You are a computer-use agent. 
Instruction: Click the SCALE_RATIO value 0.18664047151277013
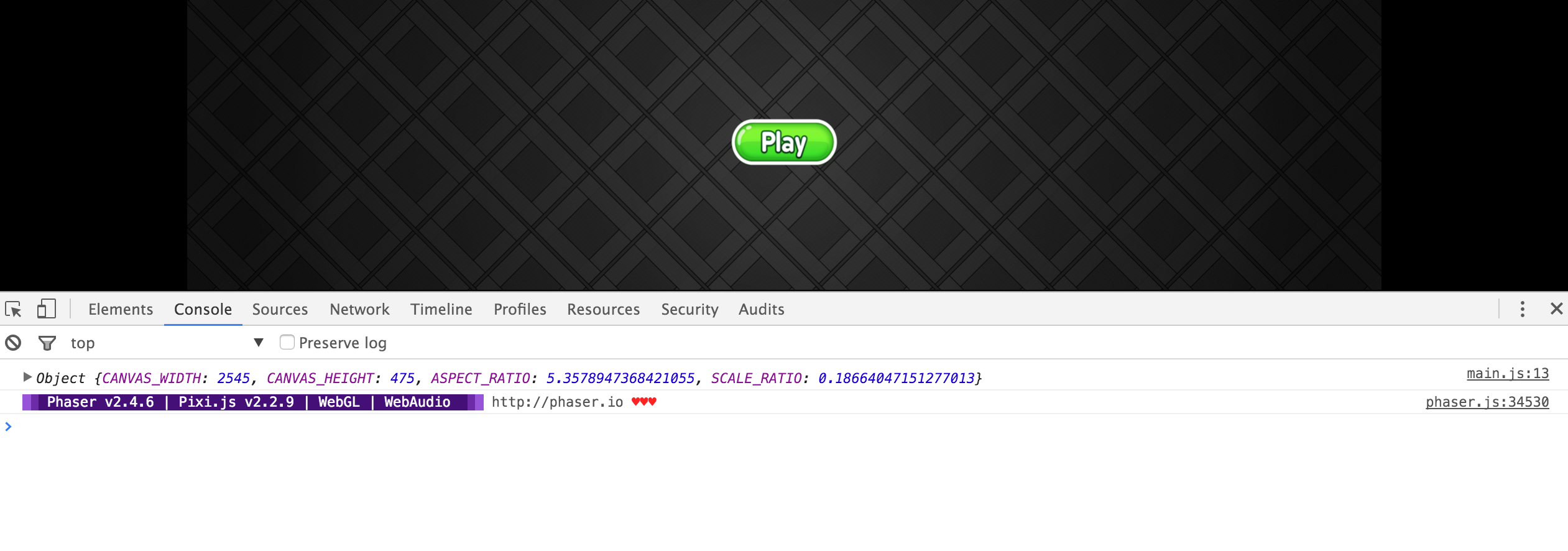[x=896, y=378]
